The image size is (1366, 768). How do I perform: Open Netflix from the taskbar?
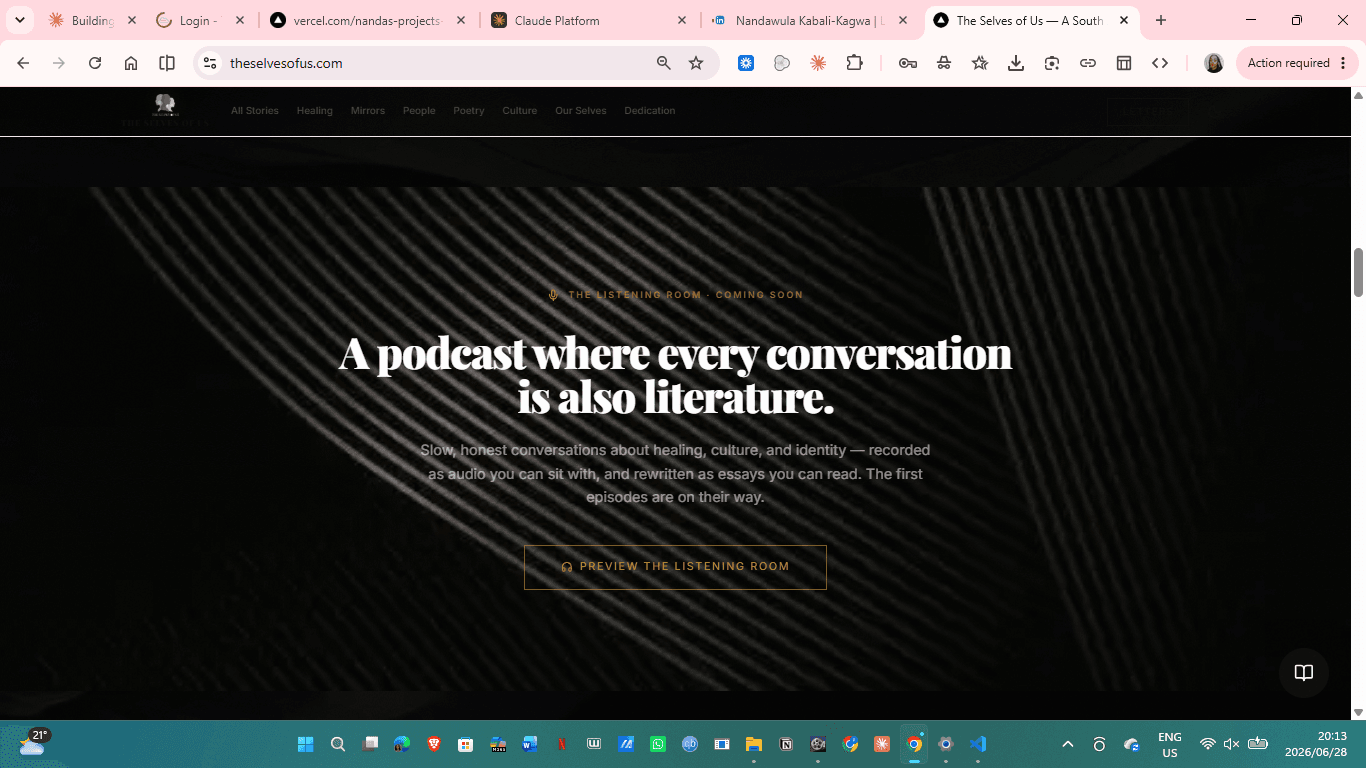(x=562, y=744)
